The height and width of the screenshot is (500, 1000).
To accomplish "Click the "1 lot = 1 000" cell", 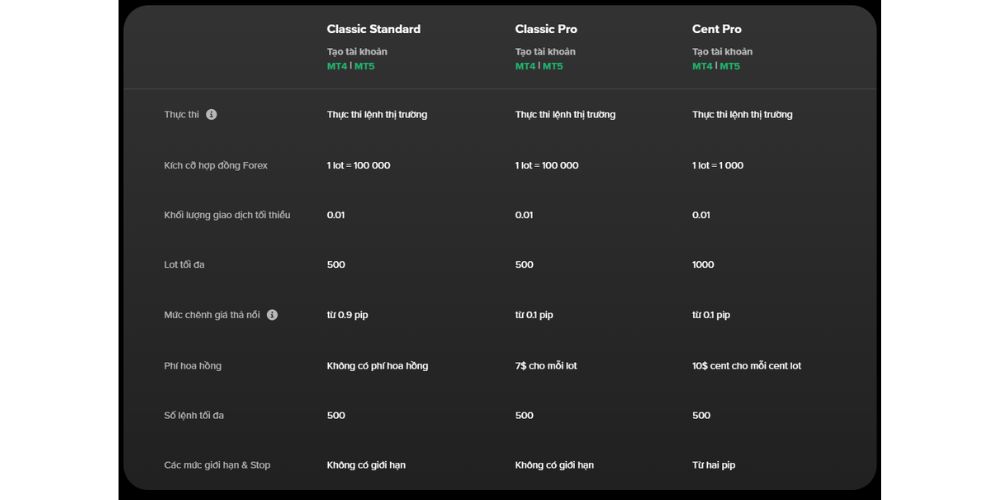I will [717, 165].
